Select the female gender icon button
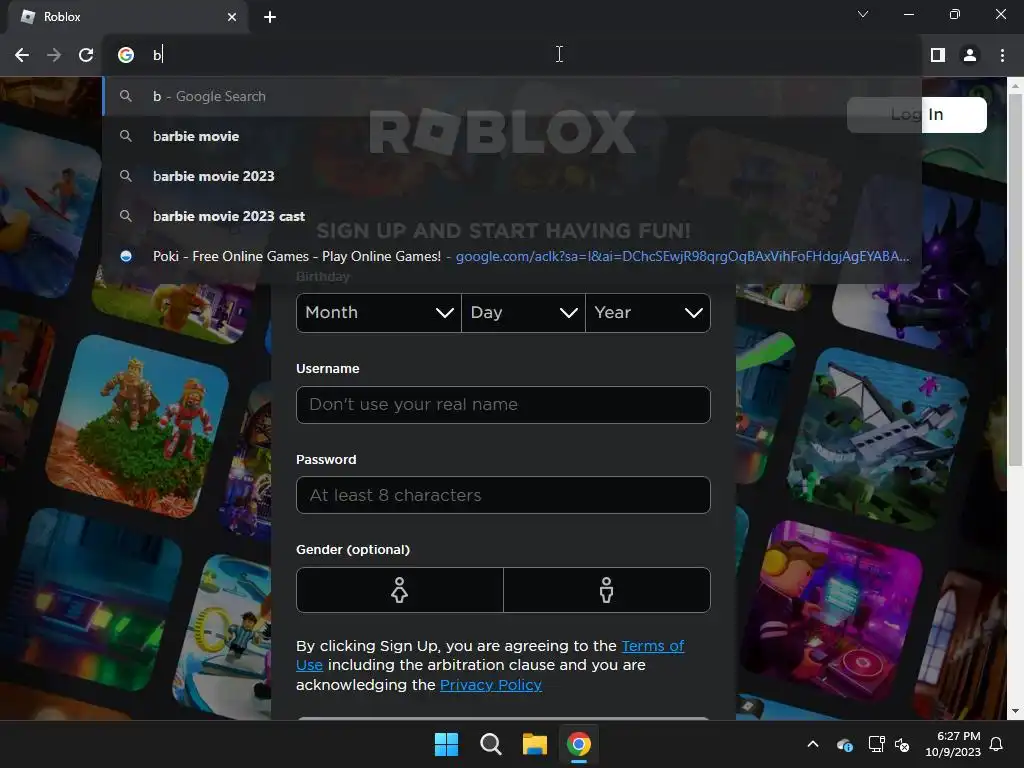The image size is (1024, 768). 400,590
